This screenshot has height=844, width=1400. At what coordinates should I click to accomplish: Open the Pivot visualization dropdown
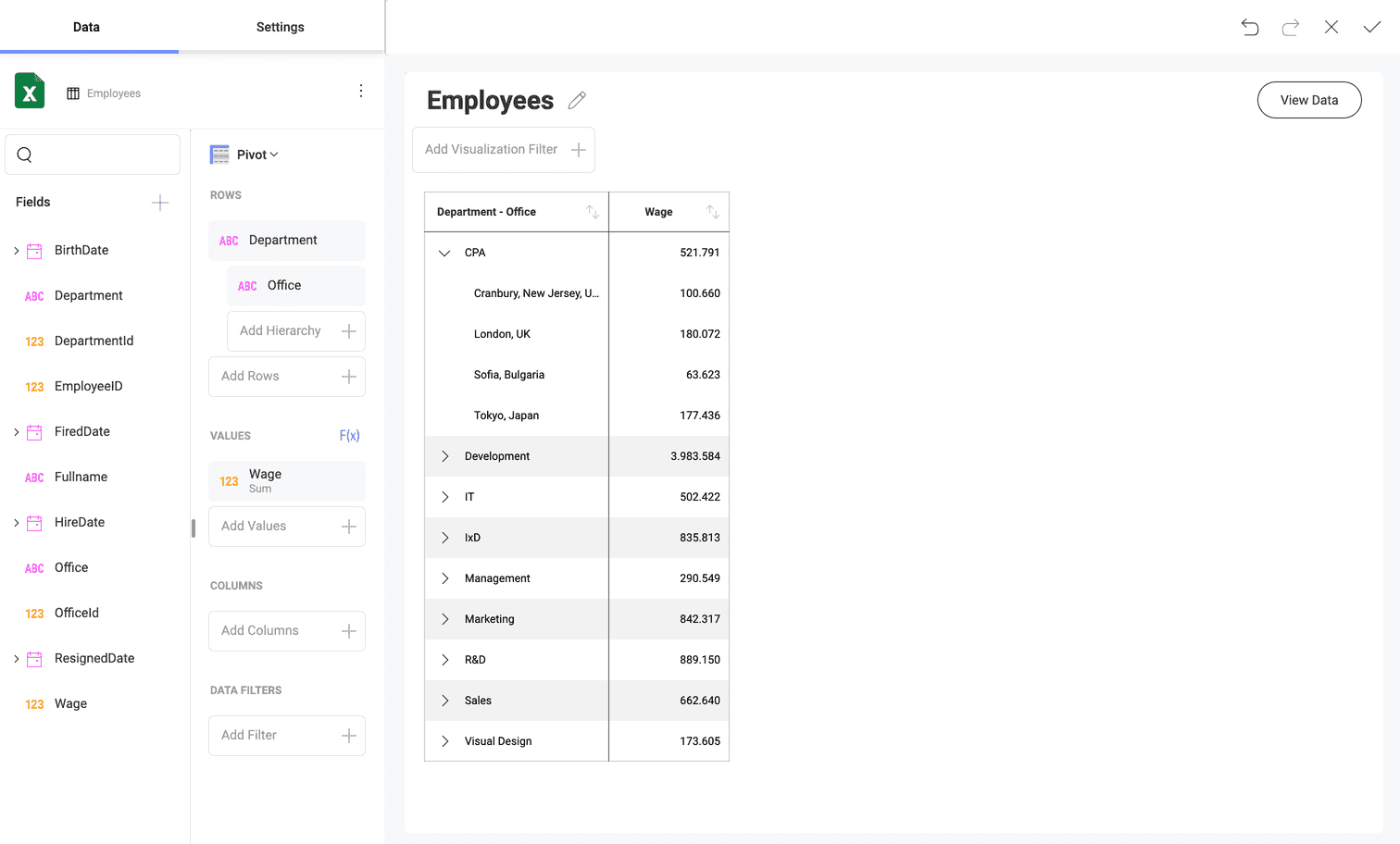(x=257, y=155)
